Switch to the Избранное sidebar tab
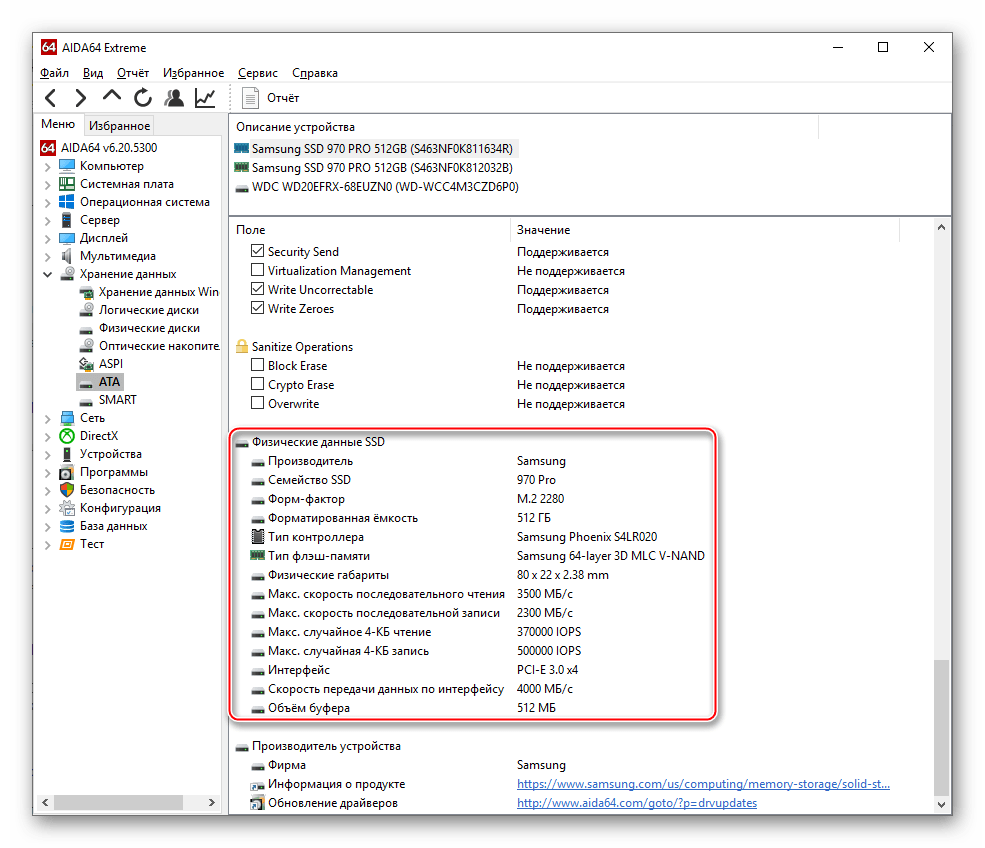The width and height of the screenshot is (985, 848). tap(119, 126)
